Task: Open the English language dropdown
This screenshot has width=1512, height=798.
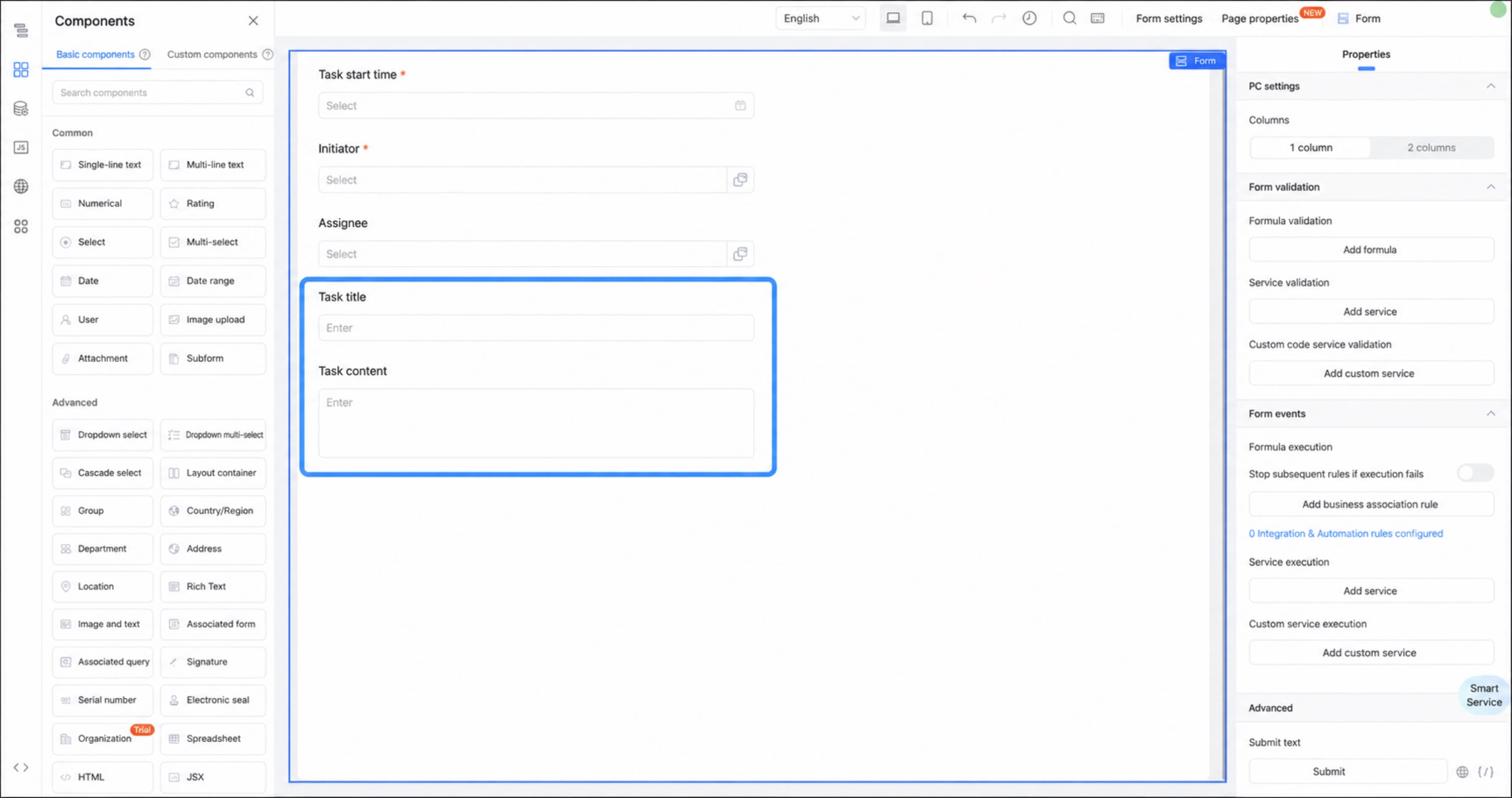Action: (x=821, y=18)
